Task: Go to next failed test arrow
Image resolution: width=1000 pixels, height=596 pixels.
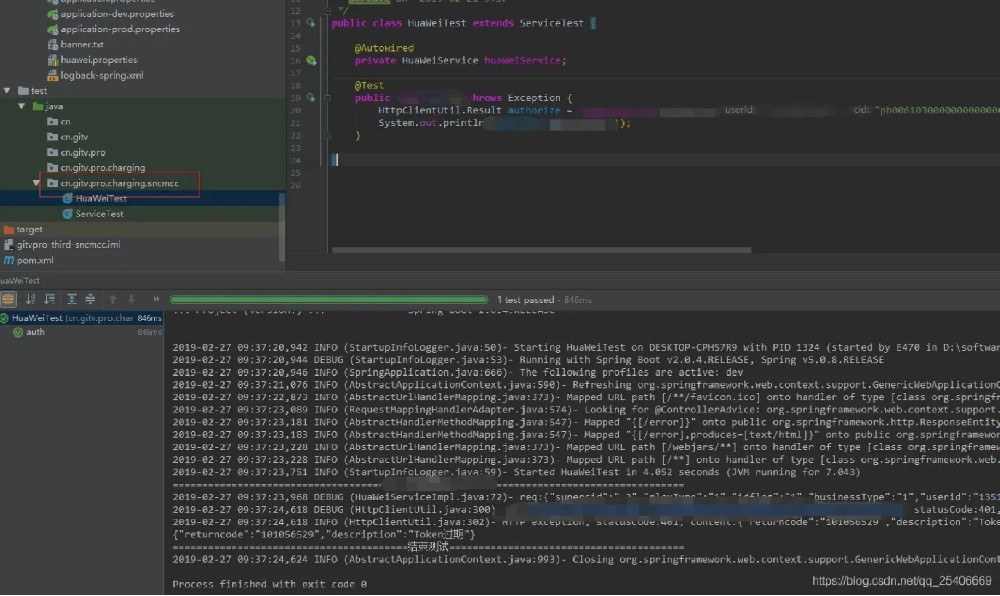Action: [x=131, y=299]
